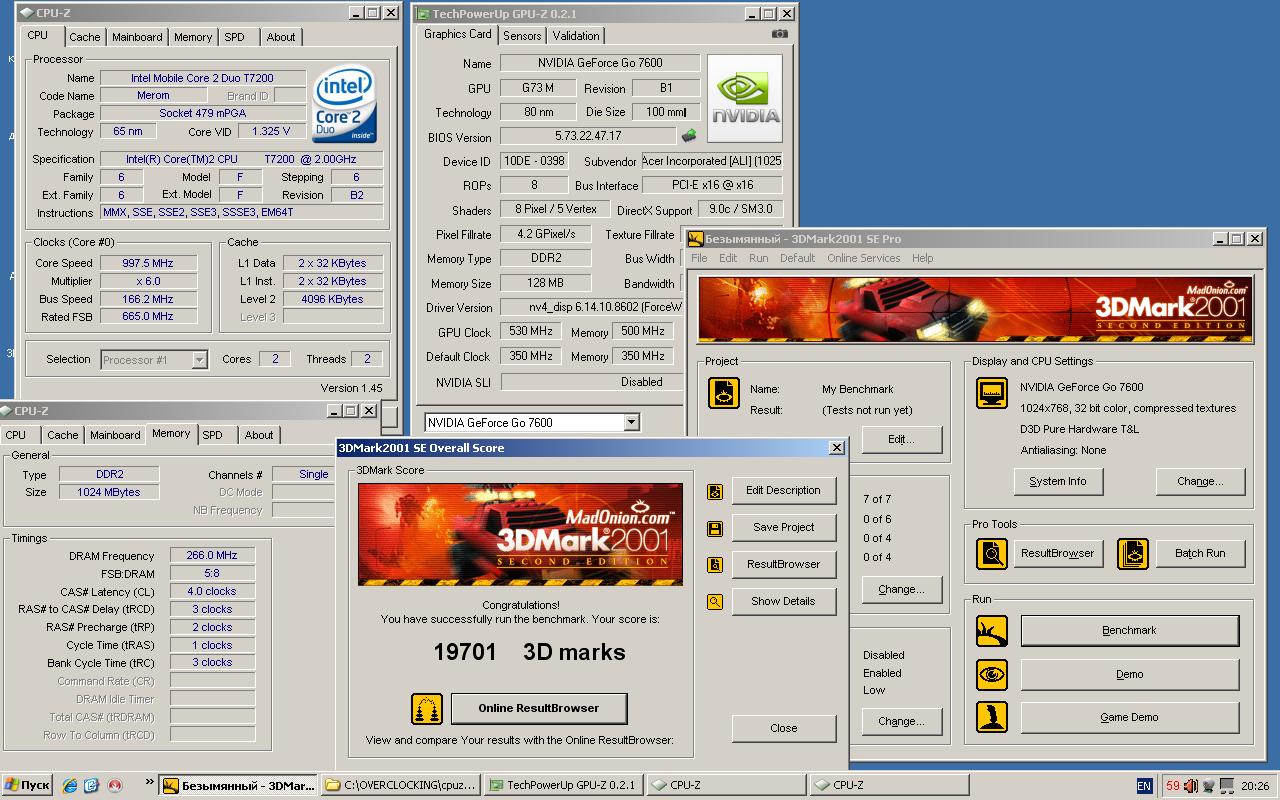Click the second quick launch icon
The height and width of the screenshot is (800, 1280).
[91, 786]
